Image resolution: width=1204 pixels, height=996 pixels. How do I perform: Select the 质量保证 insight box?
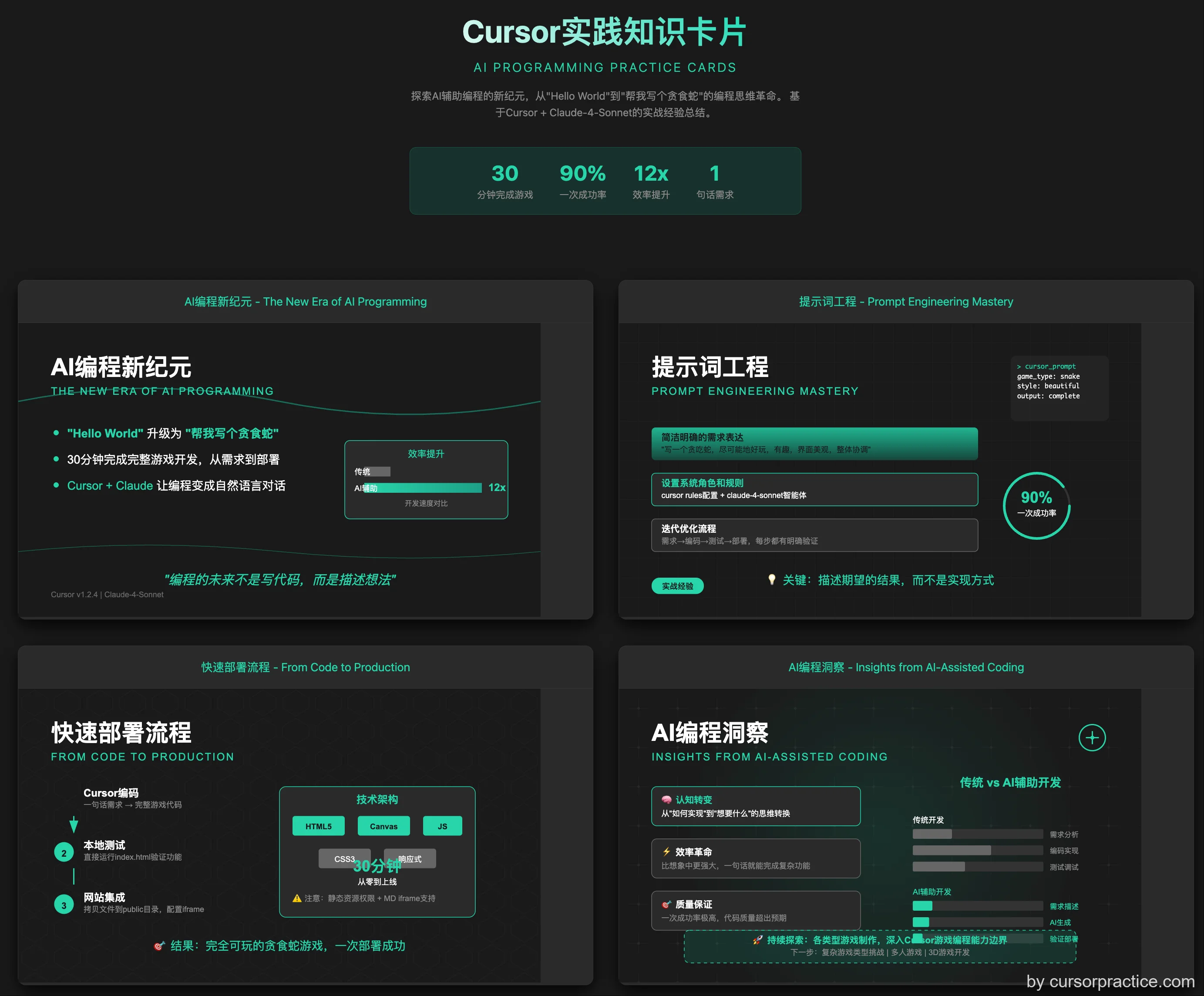756,911
